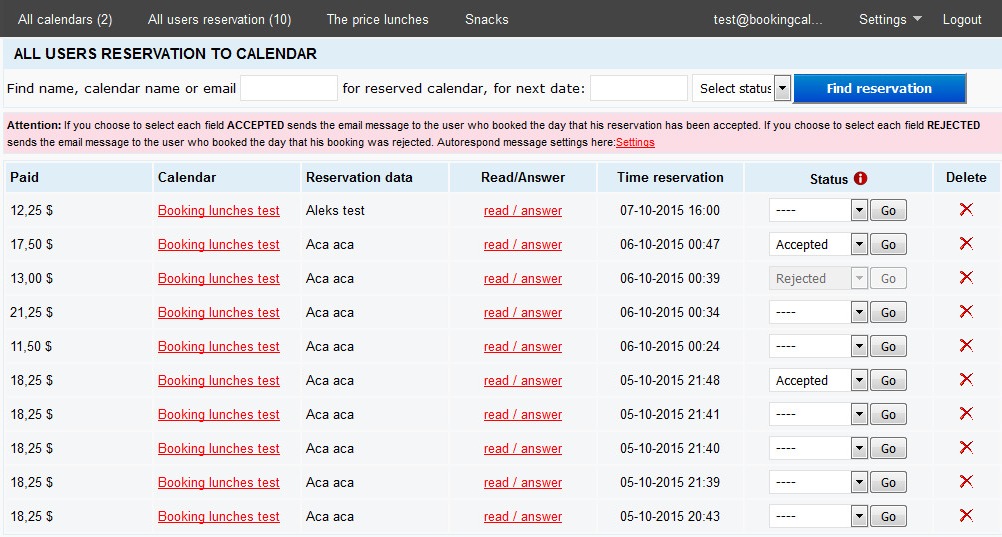Click the next date input field

638,88
